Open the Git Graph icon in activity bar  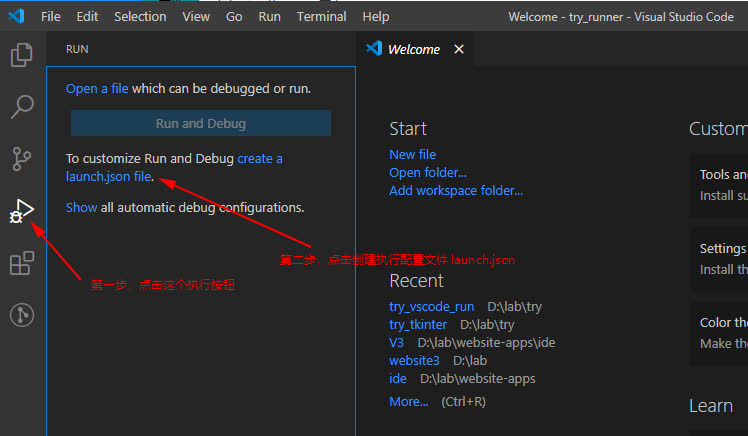click(x=21, y=315)
